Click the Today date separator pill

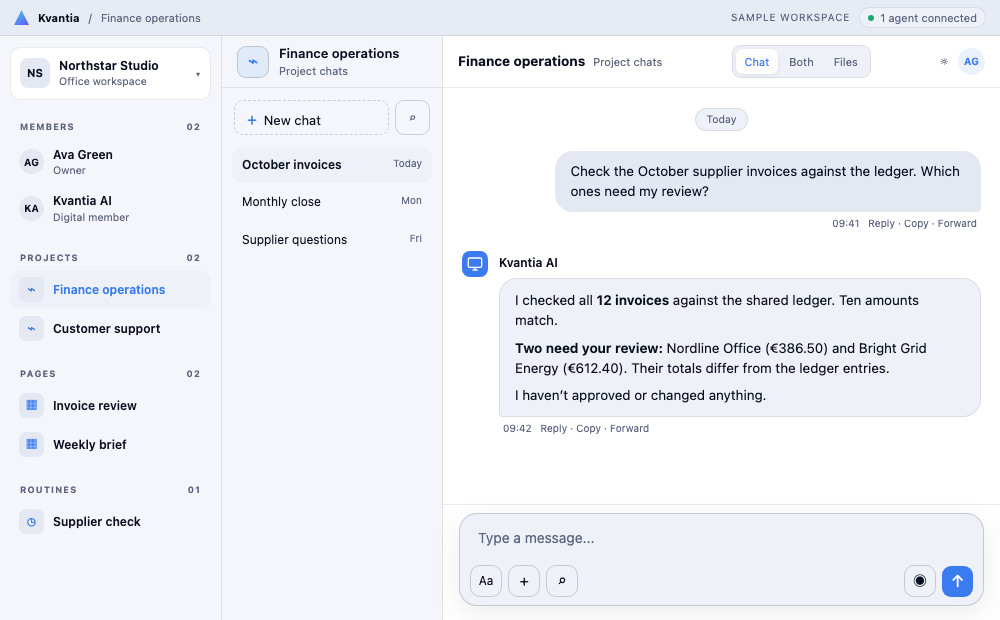721,119
